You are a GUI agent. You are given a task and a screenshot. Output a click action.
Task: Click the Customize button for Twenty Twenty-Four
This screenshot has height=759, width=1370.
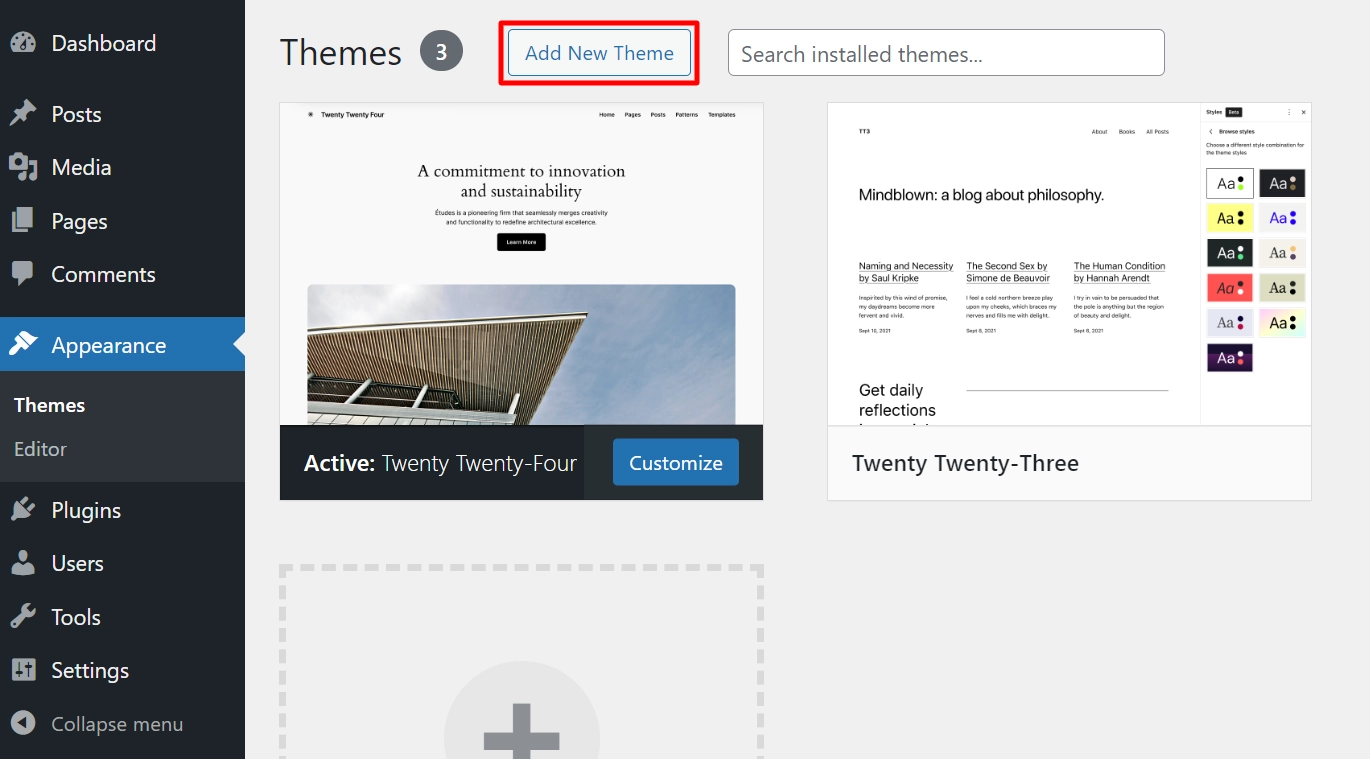click(676, 462)
